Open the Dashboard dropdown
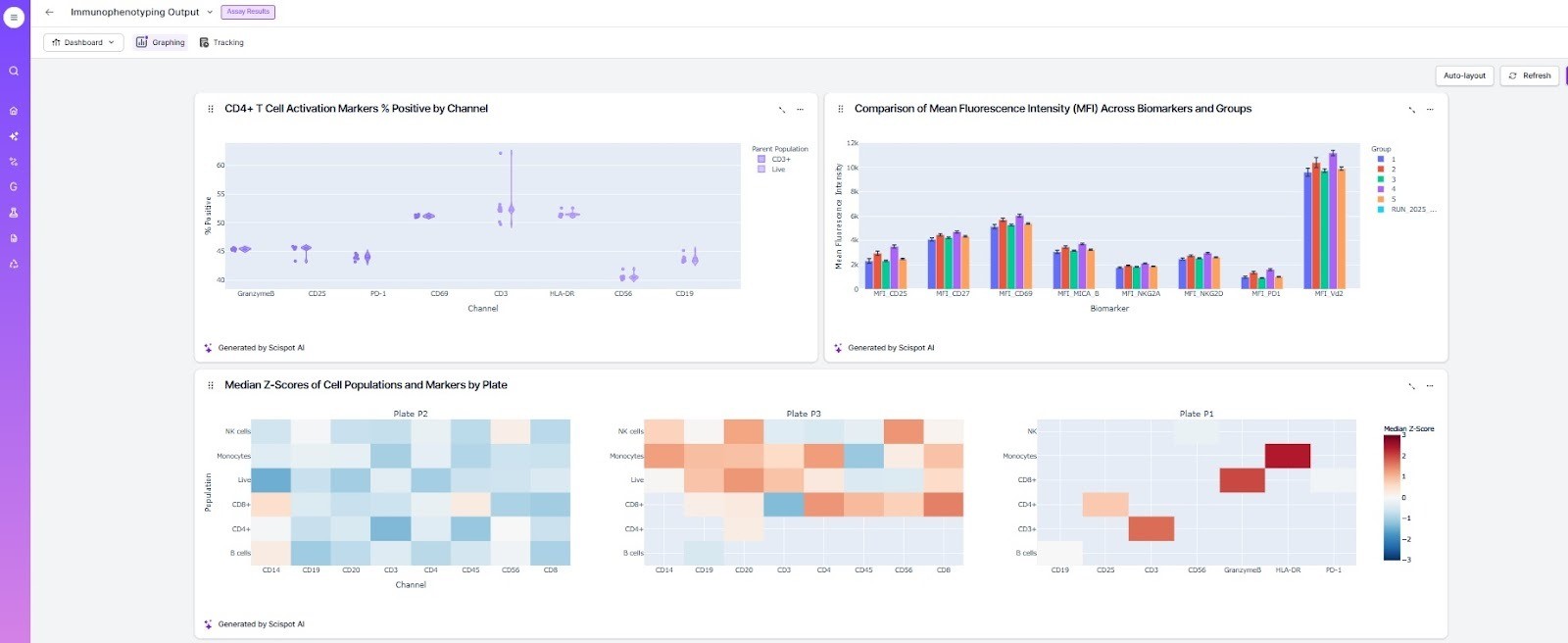 click(83, 42)
